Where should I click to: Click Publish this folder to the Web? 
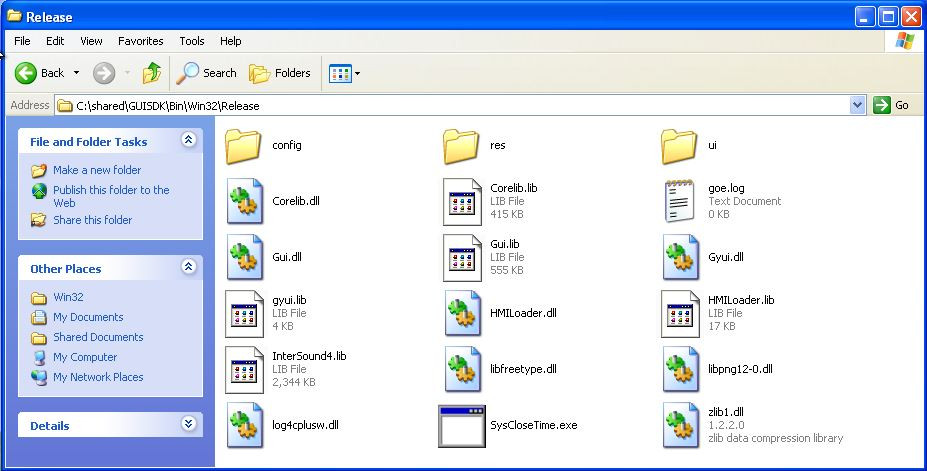click(x=111, y=196)
